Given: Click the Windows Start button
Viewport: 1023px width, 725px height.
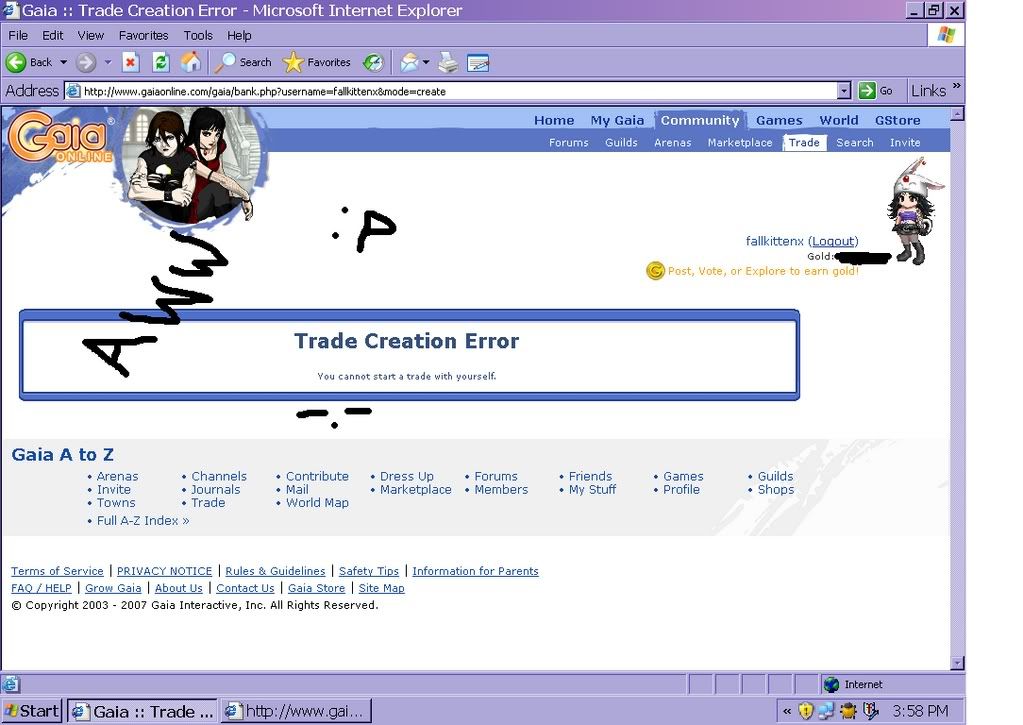Looking at the screenshot, I should tap(31, 711).
